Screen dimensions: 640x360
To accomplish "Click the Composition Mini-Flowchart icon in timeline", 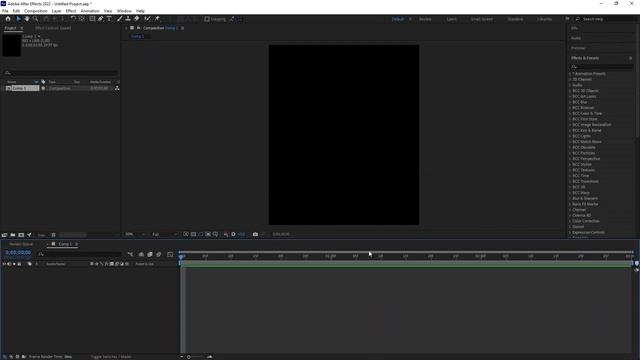I will coord(130,254).
